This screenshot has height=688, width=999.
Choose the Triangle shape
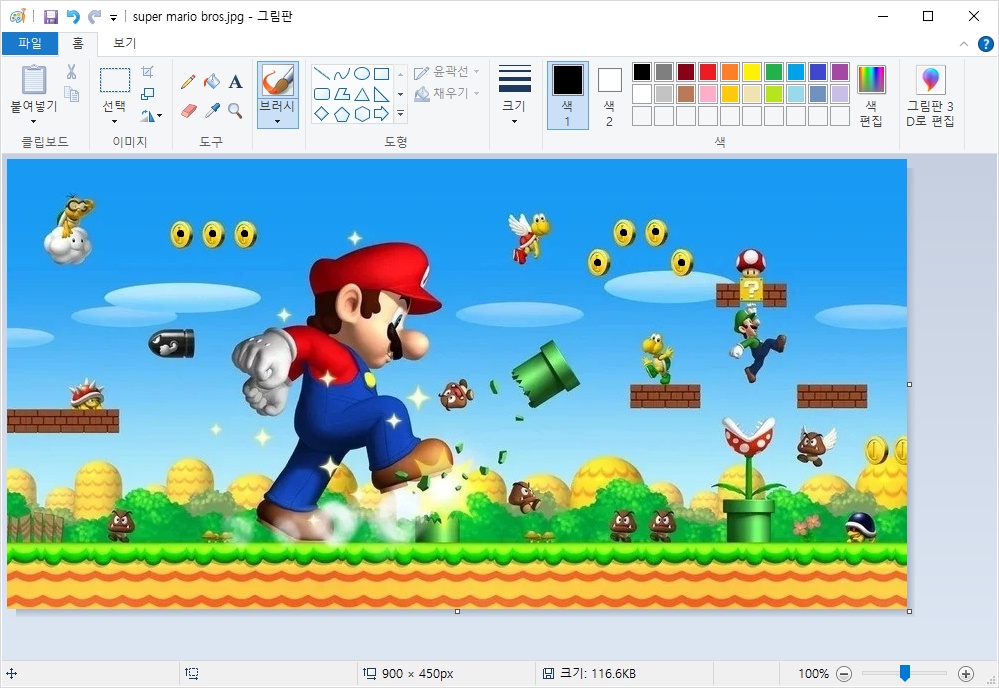click(362, 94)
